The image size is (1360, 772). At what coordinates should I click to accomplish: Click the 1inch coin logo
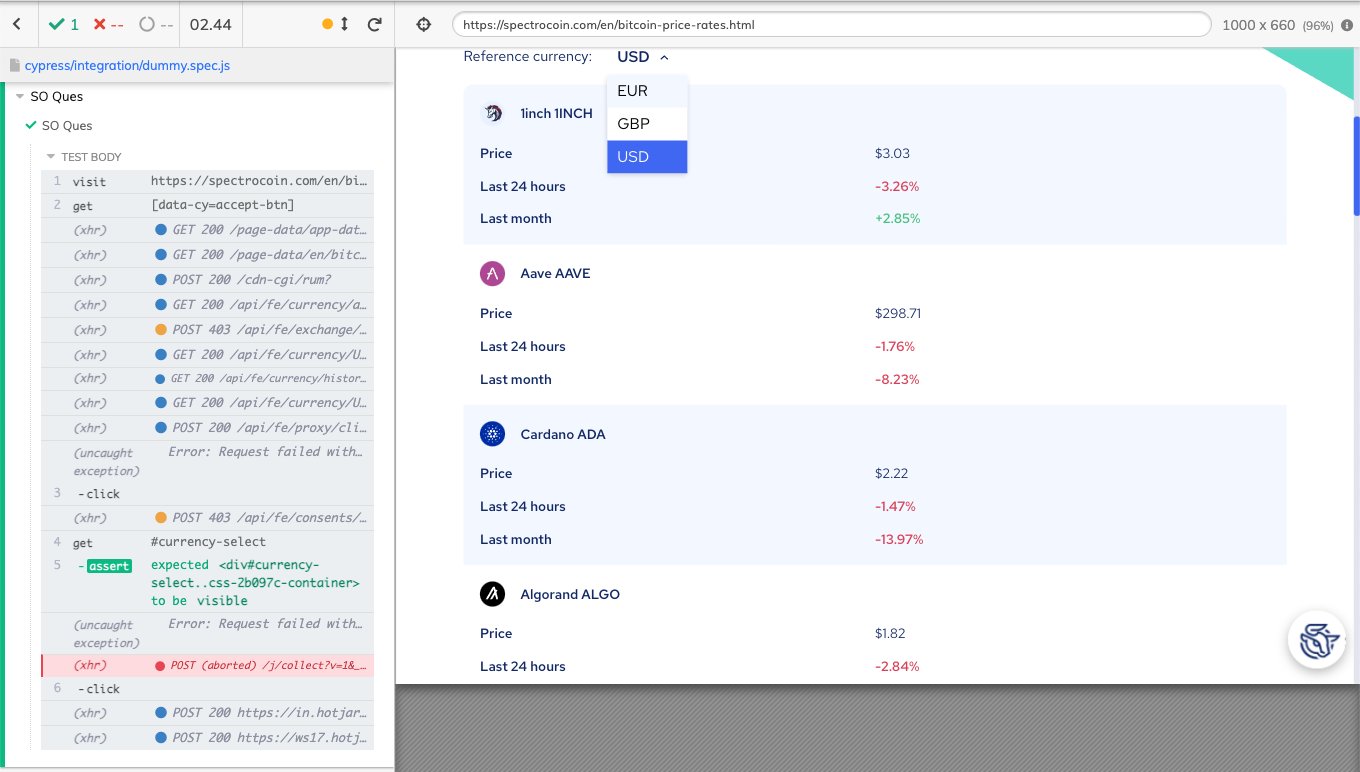(492, 113)
